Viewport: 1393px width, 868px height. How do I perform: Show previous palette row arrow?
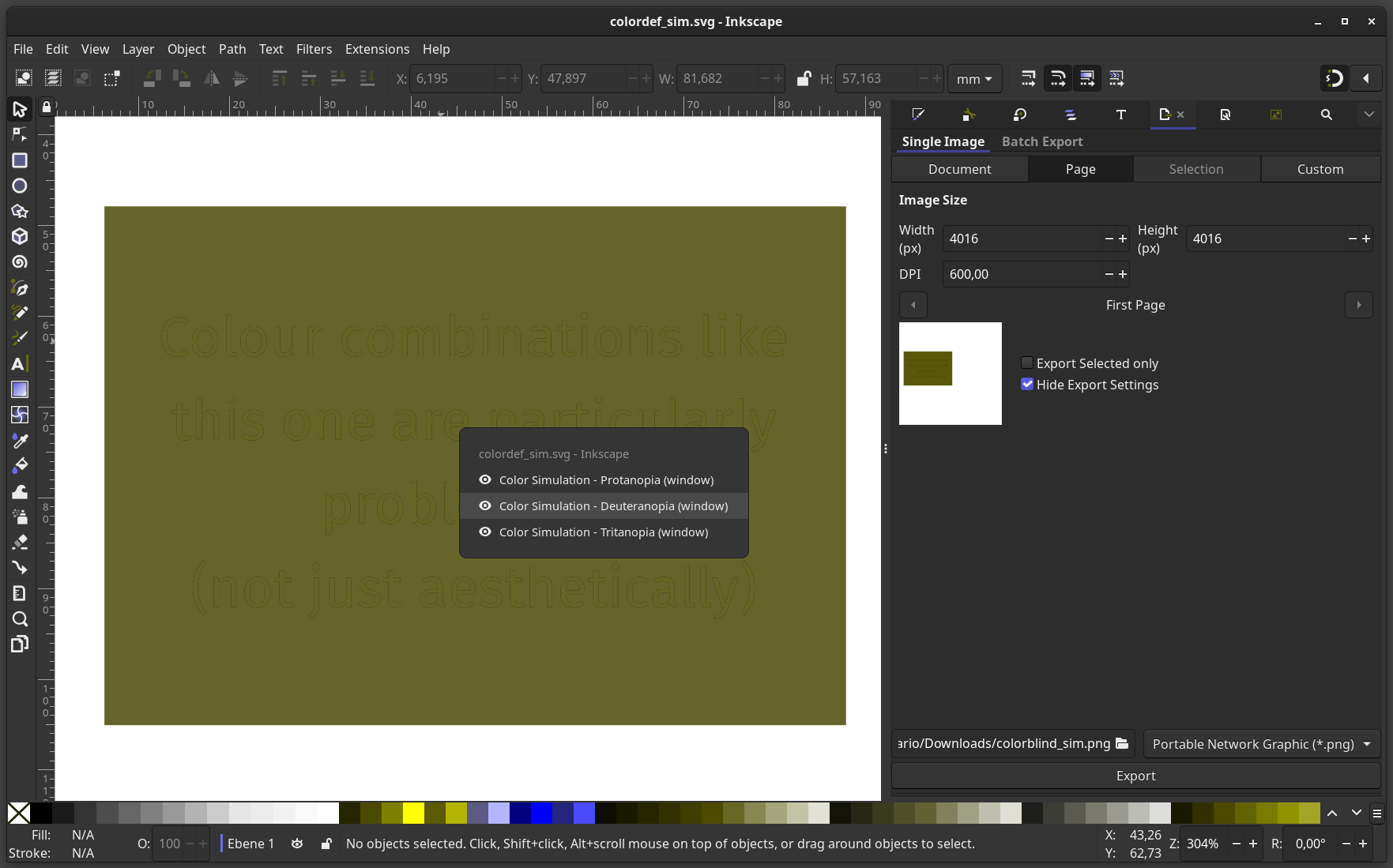(x=1332, y=813)
